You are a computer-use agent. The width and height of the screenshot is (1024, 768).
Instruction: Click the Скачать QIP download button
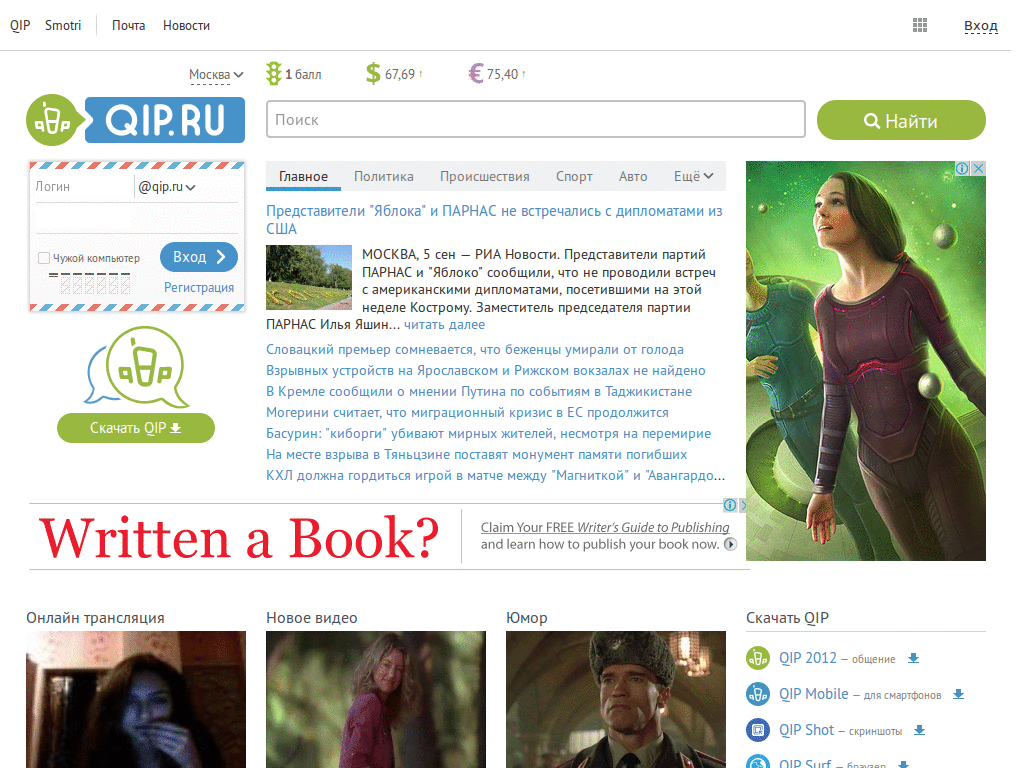click(136, 428)
